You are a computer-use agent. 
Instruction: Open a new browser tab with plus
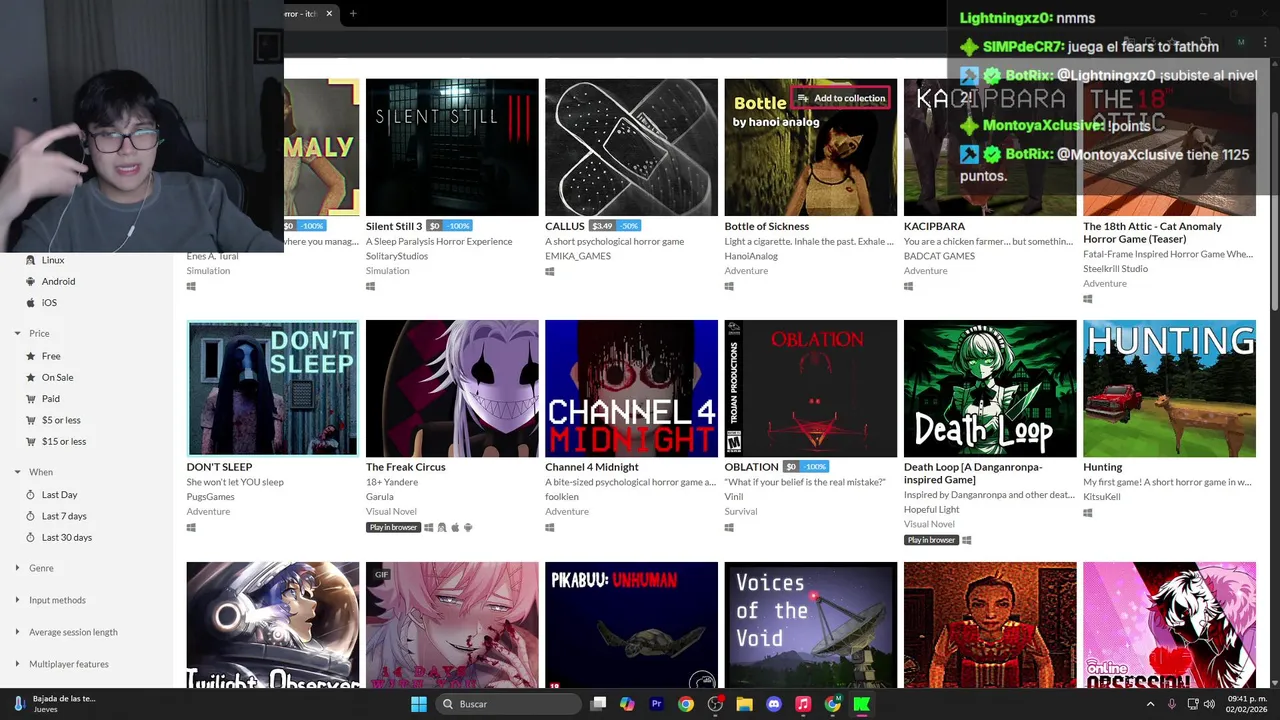[x=353, y=13]
